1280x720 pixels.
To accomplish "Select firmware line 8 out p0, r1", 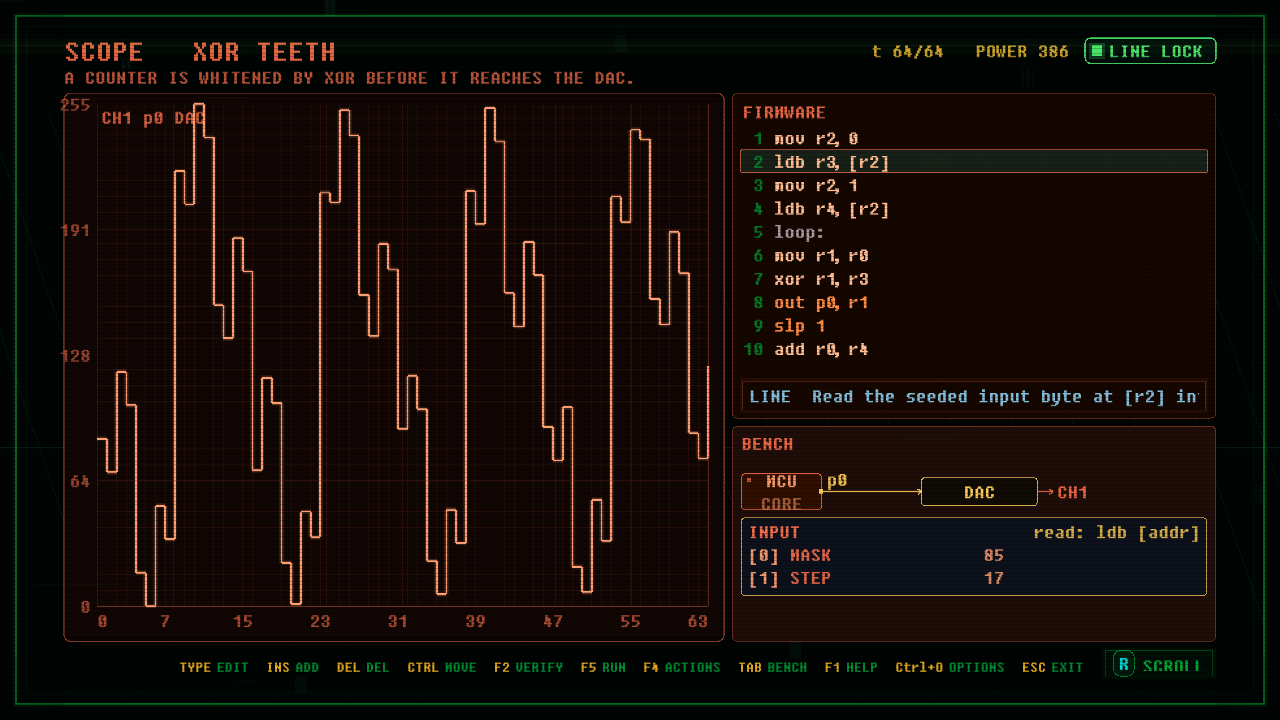I will point(973,303).
